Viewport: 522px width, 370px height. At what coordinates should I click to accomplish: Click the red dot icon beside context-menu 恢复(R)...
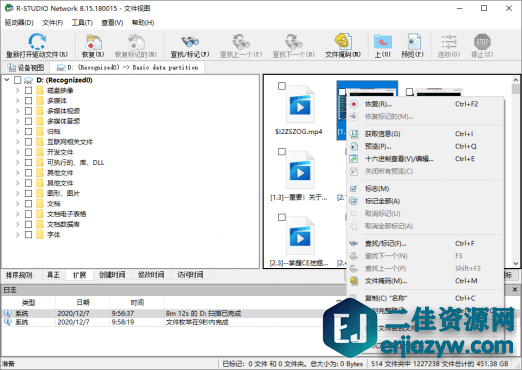click(354, 104)
